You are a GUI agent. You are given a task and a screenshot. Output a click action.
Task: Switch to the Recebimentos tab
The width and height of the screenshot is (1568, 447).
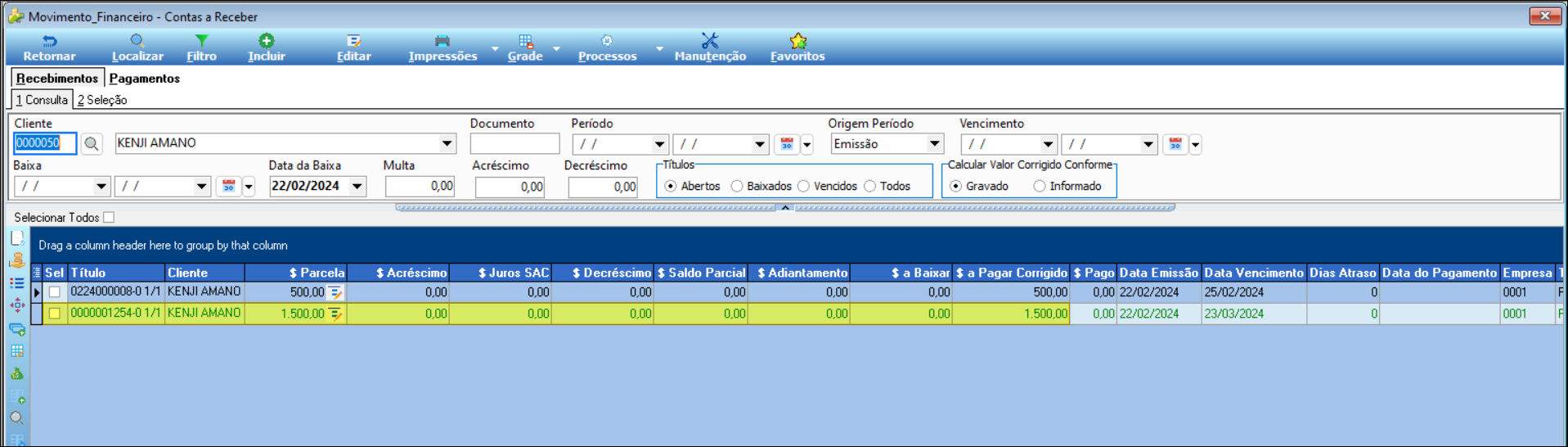57,79
